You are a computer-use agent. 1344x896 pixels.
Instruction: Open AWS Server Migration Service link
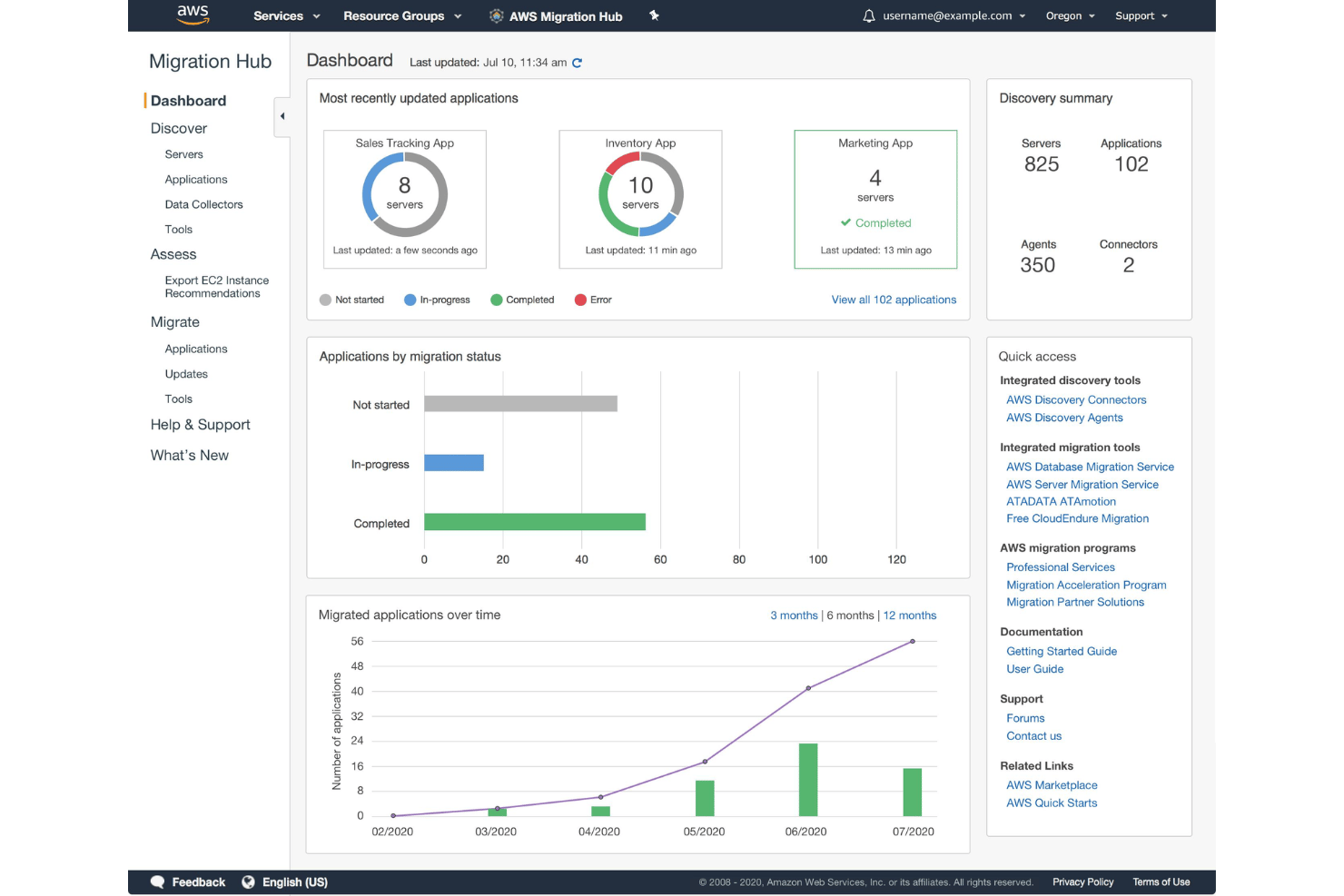point(1082,485)
